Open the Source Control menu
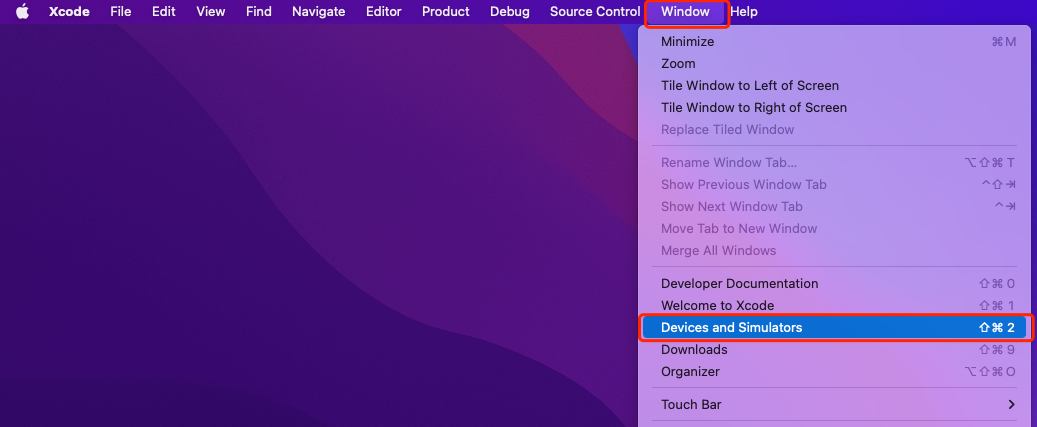This screenshot has width=1037, height=427. tap(594, 12)
